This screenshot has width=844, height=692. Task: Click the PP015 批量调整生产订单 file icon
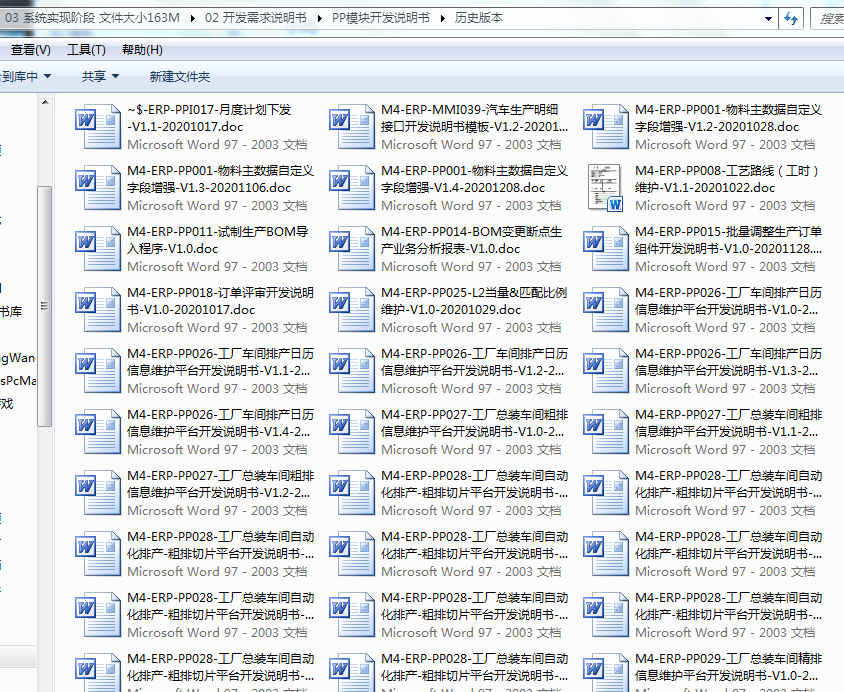[x=606, y=249]
